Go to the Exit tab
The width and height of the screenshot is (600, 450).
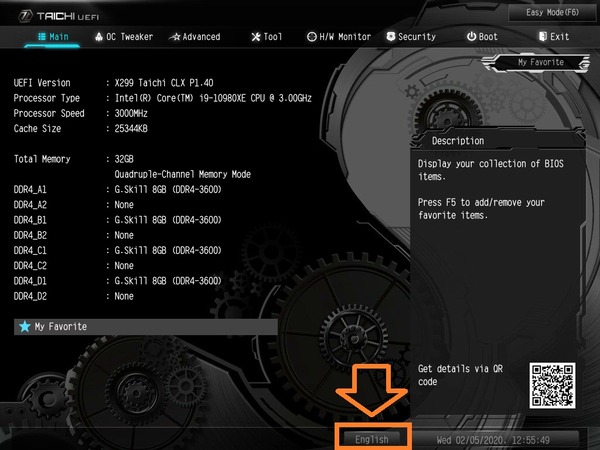point(554,37)
